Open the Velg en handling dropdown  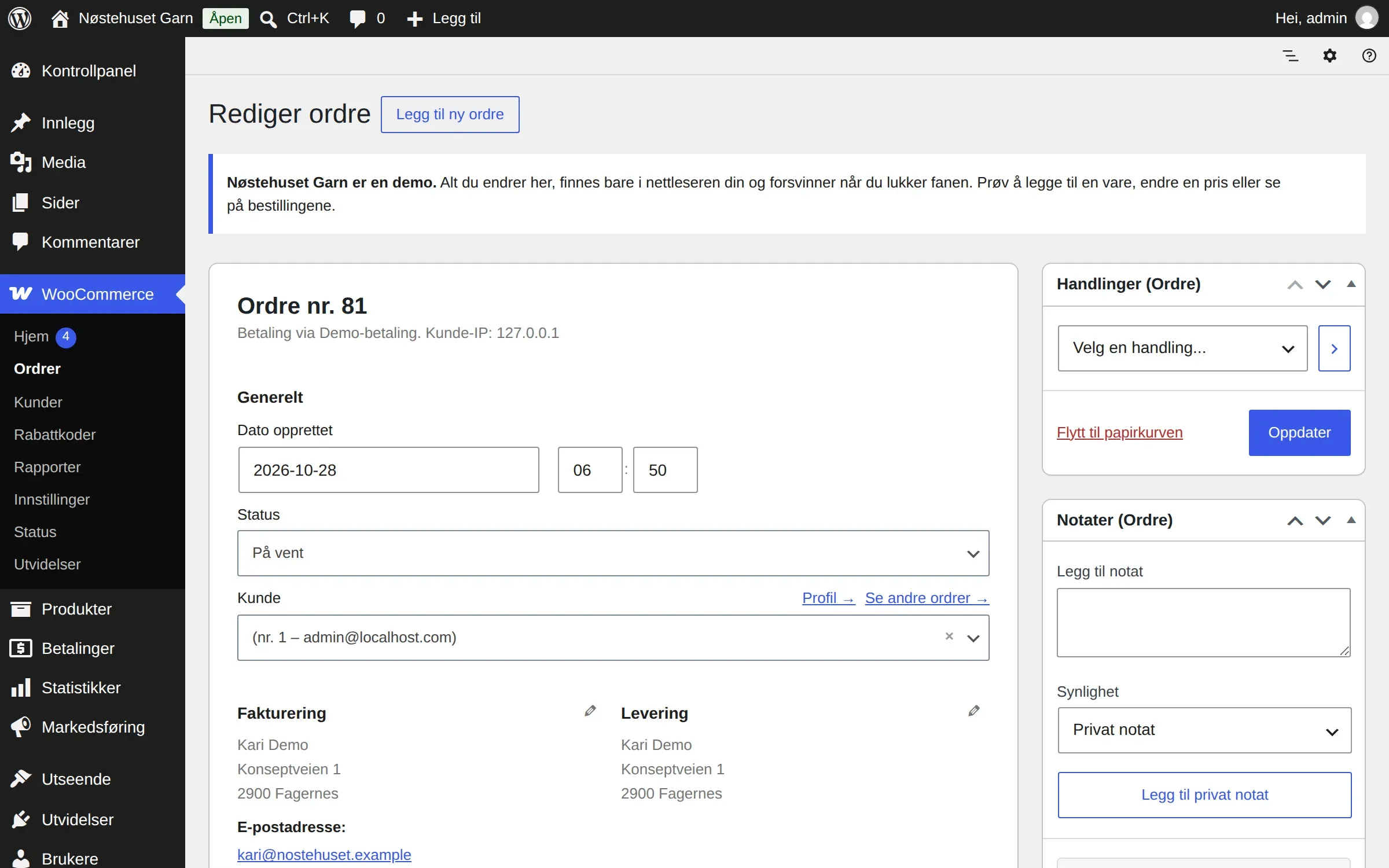click(1183, 348)
